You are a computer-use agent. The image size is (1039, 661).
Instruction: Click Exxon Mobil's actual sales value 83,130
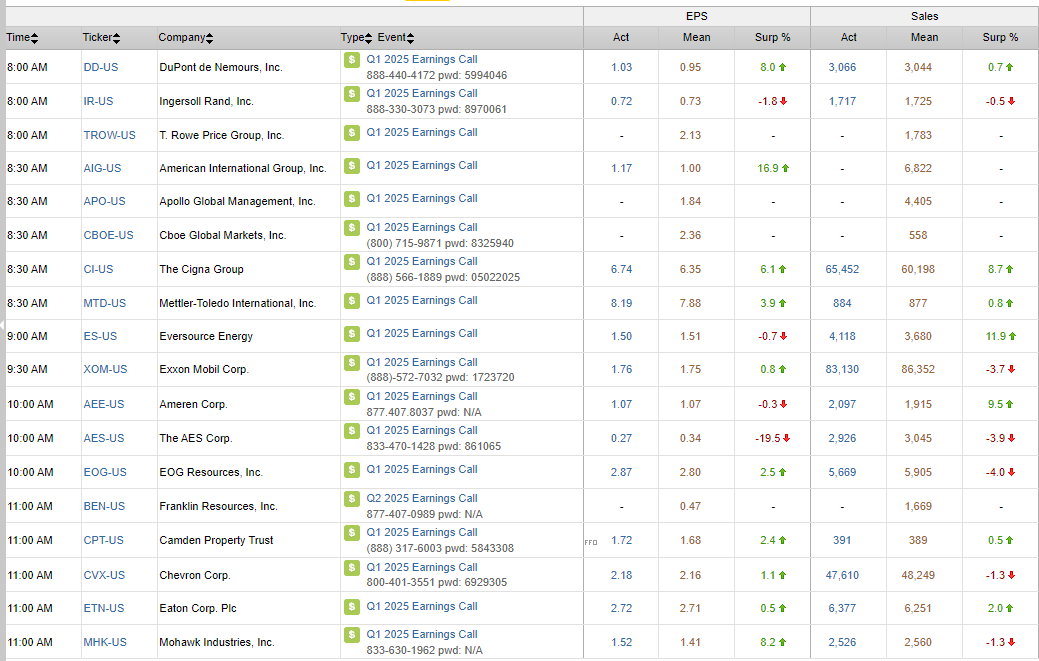[x=842, y=370]
